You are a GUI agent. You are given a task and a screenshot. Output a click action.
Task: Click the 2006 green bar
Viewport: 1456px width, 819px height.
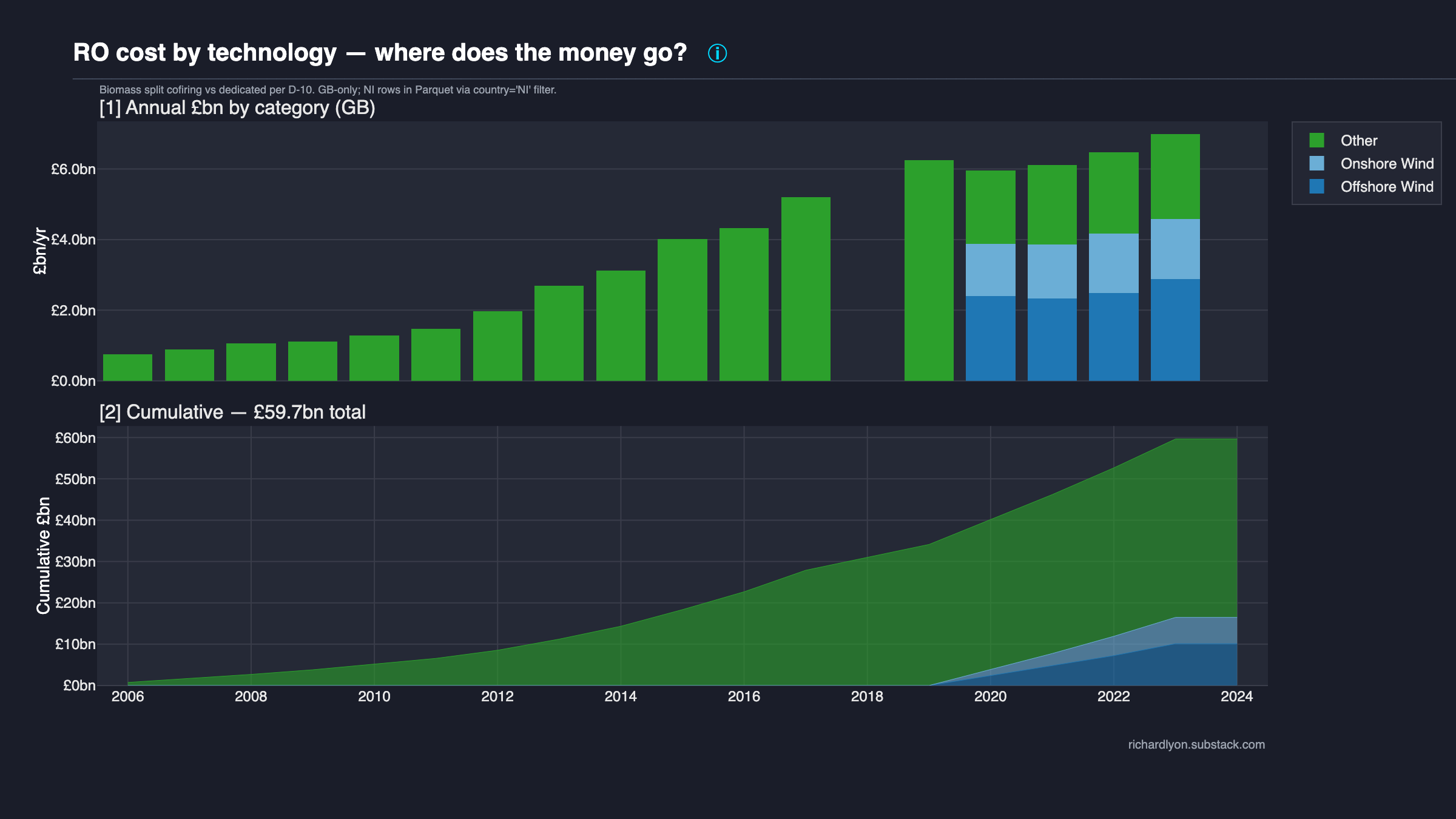point(128,367)
